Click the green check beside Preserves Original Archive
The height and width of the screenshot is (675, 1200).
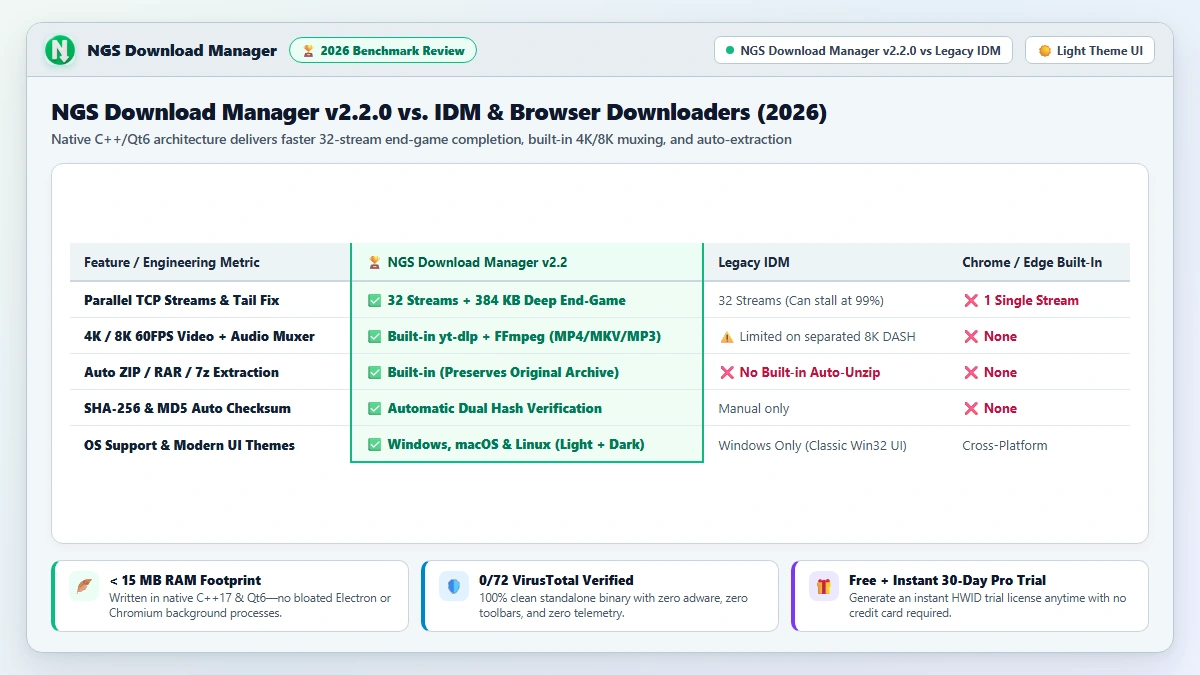[x=374, y=372]
